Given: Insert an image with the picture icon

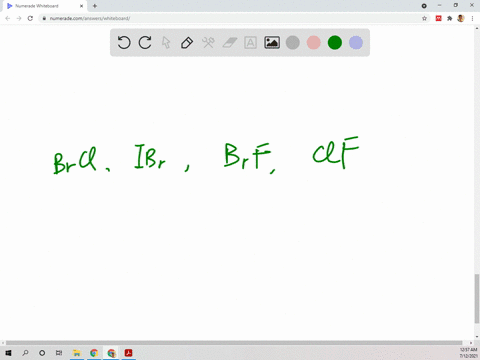Looking at the screenshot, I should tap(272, 43).
